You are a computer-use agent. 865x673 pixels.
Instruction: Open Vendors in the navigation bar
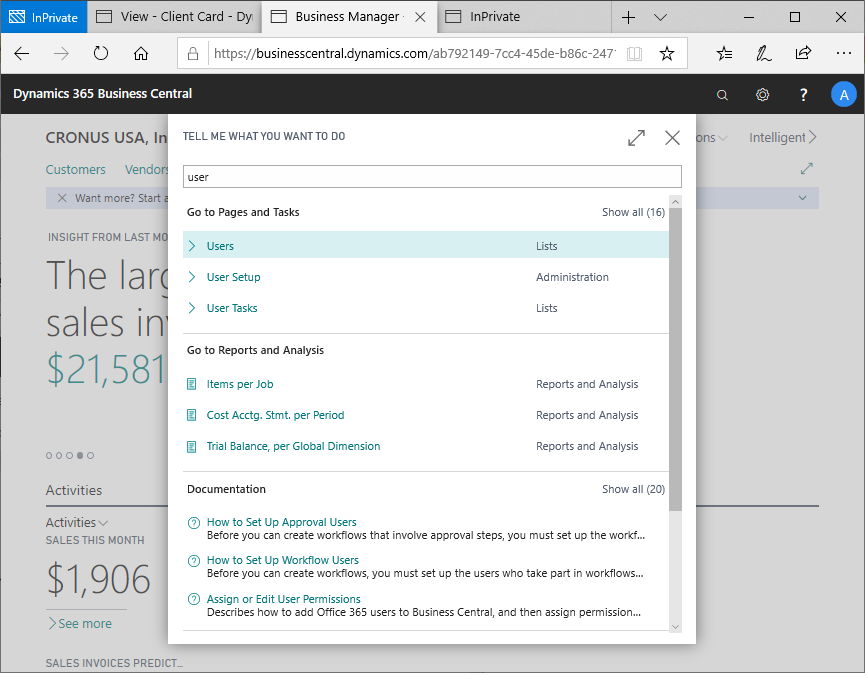pos(147,169)
